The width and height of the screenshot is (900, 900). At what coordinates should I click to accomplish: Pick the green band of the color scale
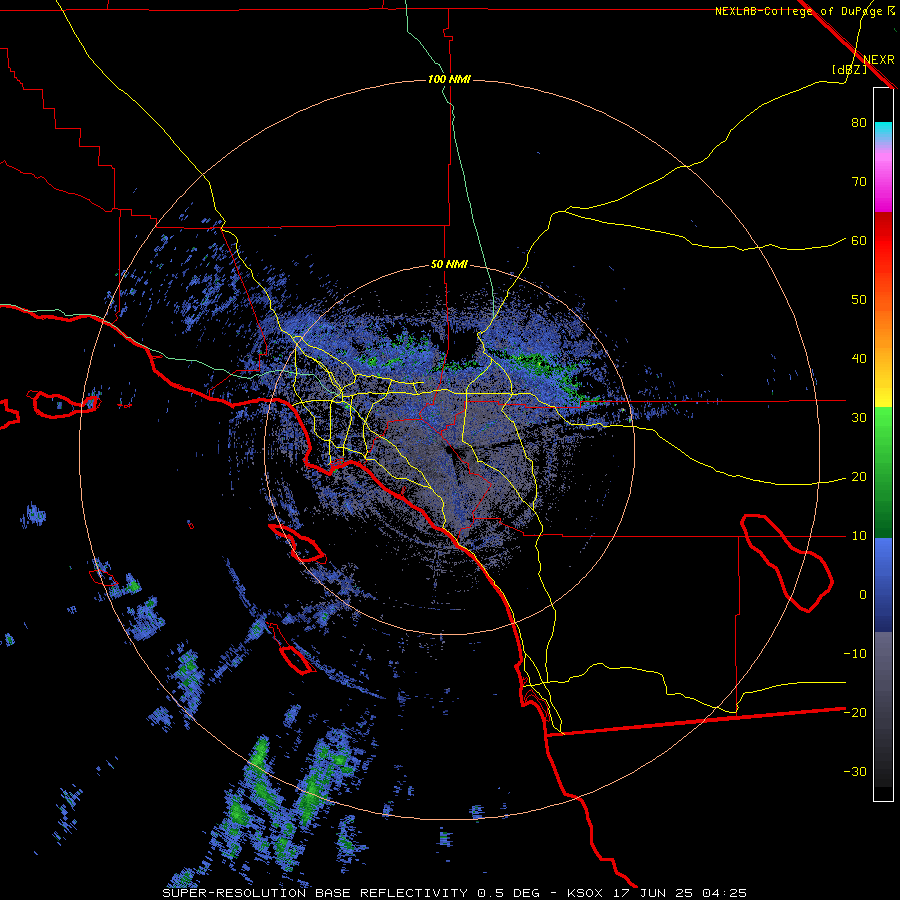click(x=883, y=472)
